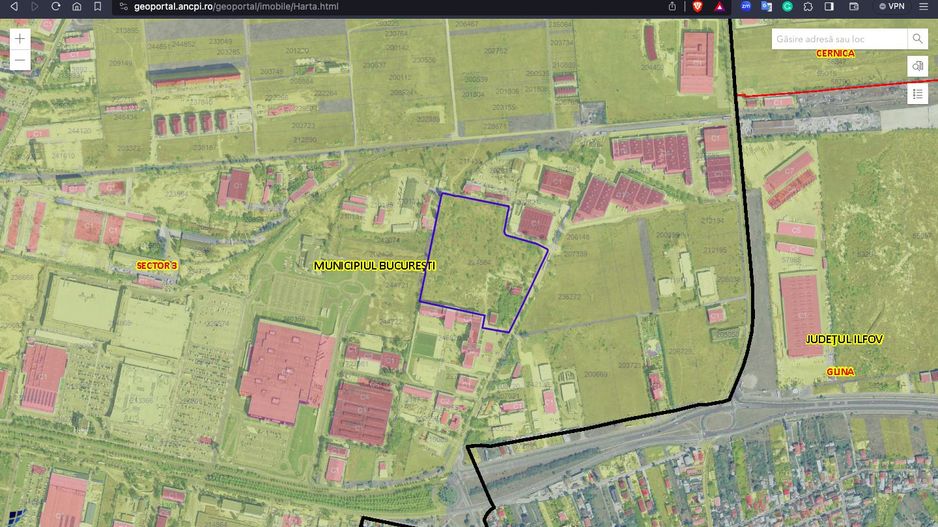Click the 'Găsire adresă sau loc' search field
This screenshot has width=938, height=527.
838,39
